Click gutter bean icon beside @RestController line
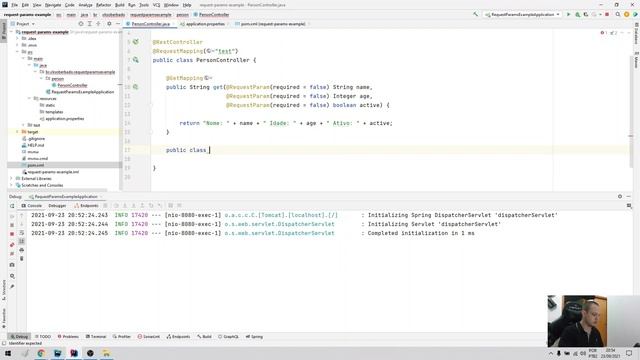Image resolution: width=640 pixels, height=360 pixels. (x=136, y=42)
